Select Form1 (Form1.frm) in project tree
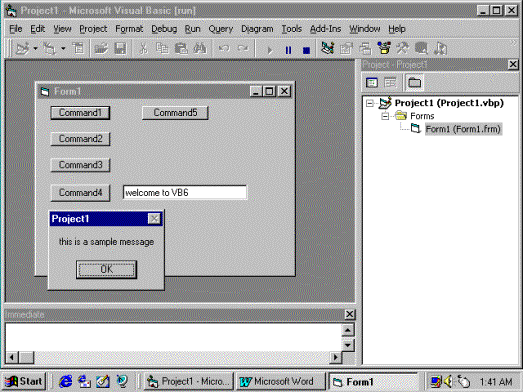 pos(463,129)
